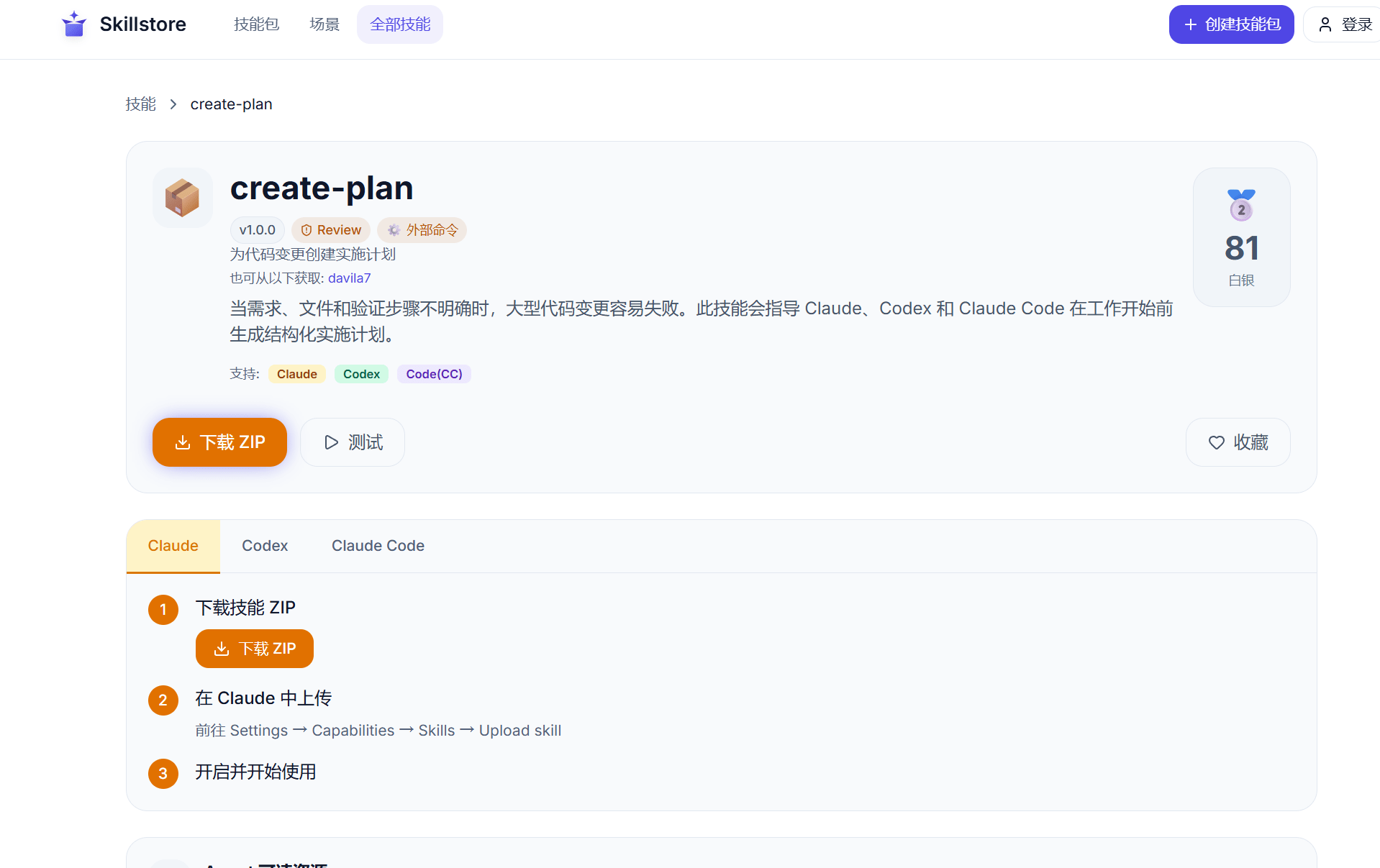
Task: Click the silver medal rank icon
Action: (1241, 205)
